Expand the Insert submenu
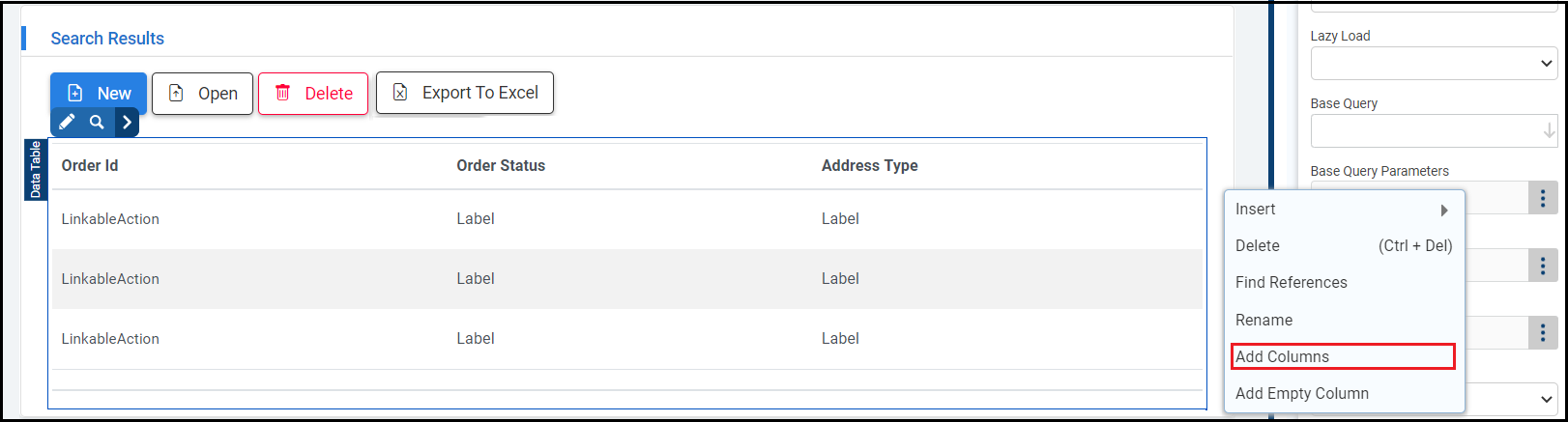Viewport: 1568px width, 422px height. (1343, 210)
